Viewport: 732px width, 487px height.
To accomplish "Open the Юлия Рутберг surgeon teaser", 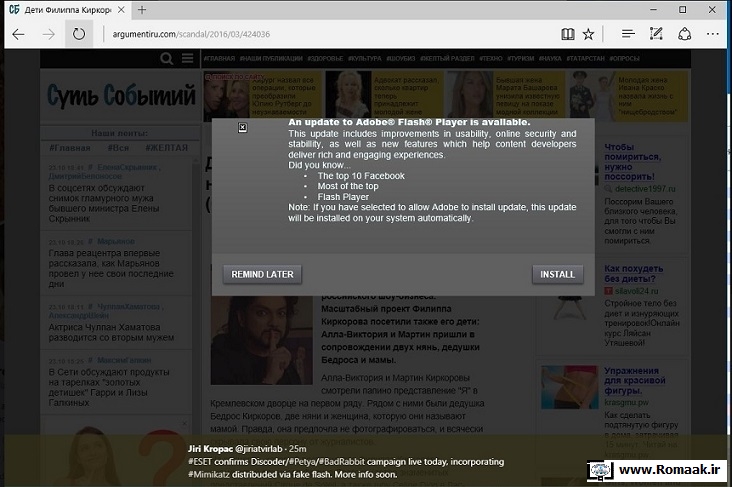I will coord(263,96).
